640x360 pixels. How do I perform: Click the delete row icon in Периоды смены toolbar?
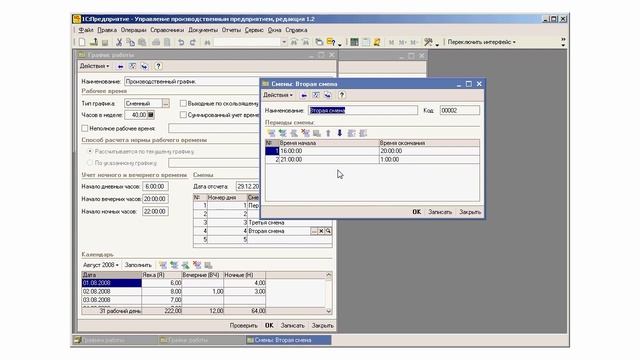pos(305,133)
